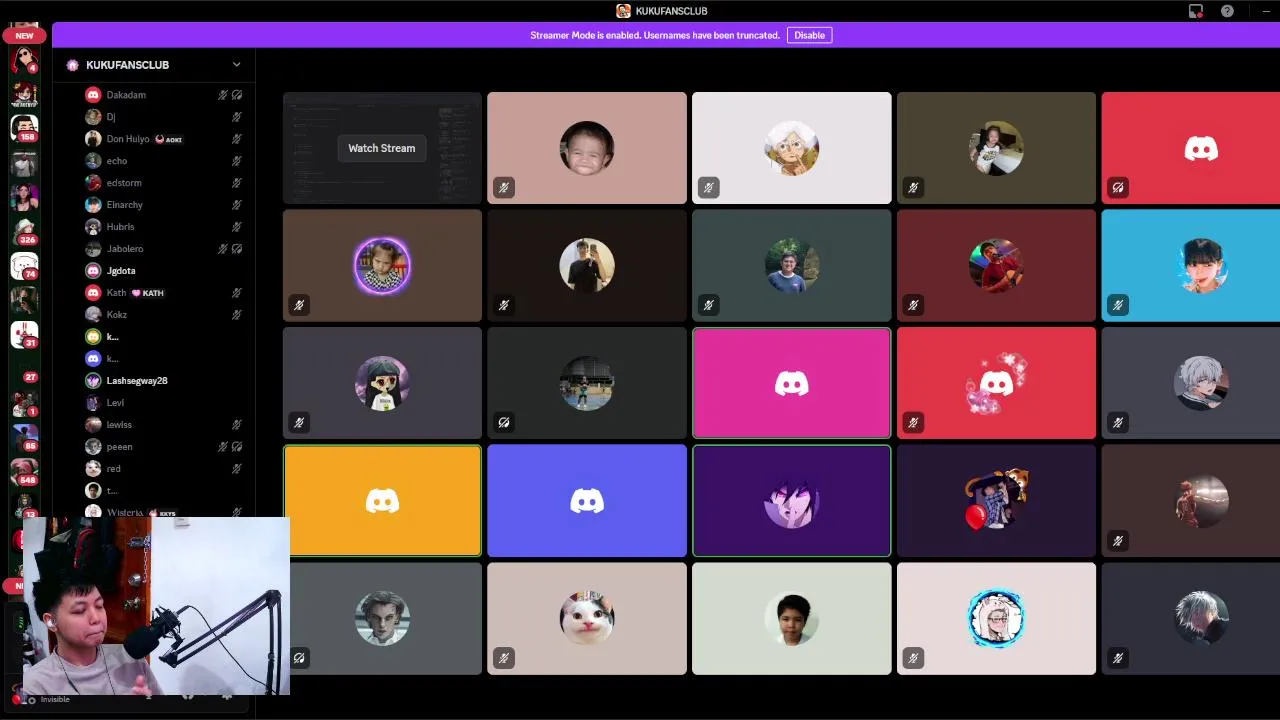The width and height of the screenshot is (1280, 720).
Task: Click the KATH tag badge next to Kath
Action: [x=148, y=293]
